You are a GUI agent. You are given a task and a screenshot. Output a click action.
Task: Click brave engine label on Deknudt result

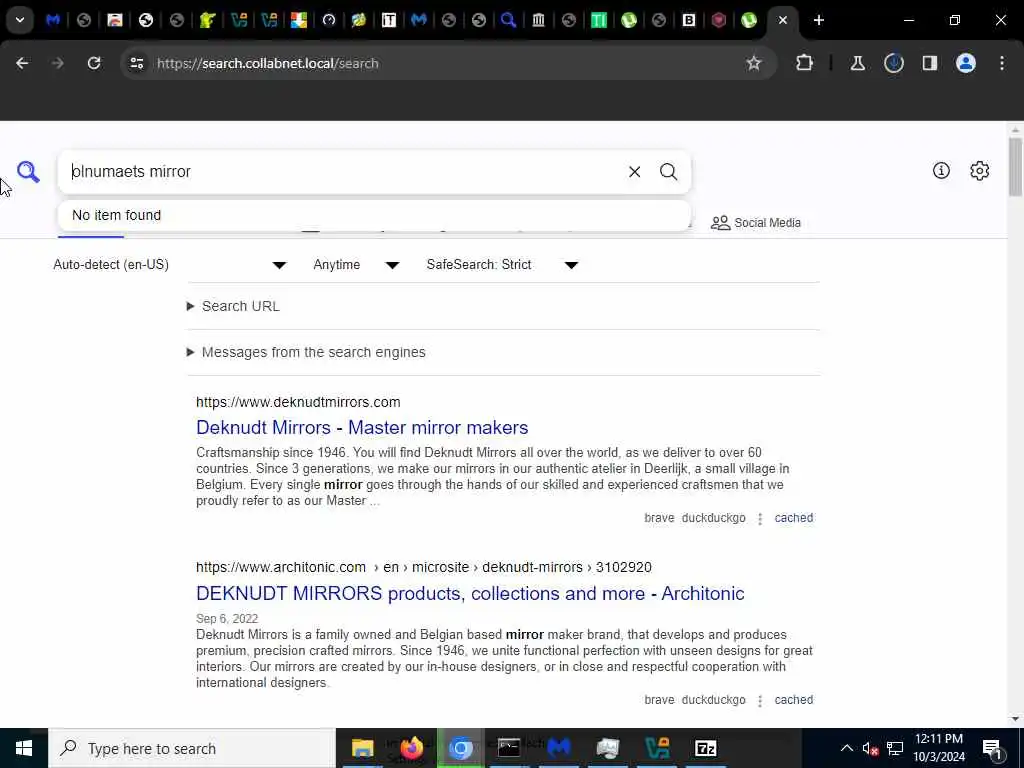coord(659,518)
